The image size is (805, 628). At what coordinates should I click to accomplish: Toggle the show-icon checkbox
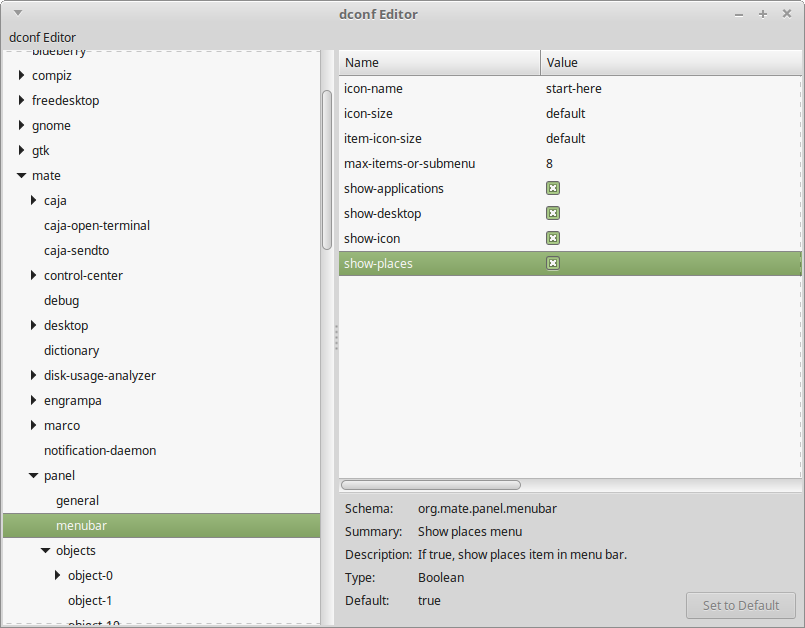[x=553, y=238]
